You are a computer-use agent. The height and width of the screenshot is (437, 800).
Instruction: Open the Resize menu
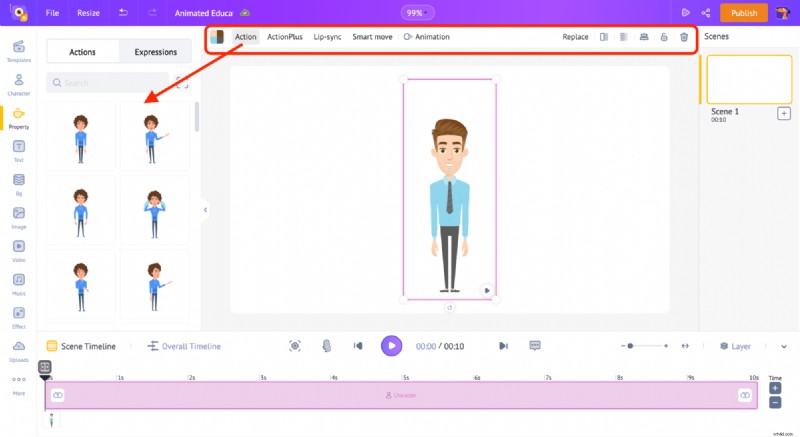click(88, 13)
